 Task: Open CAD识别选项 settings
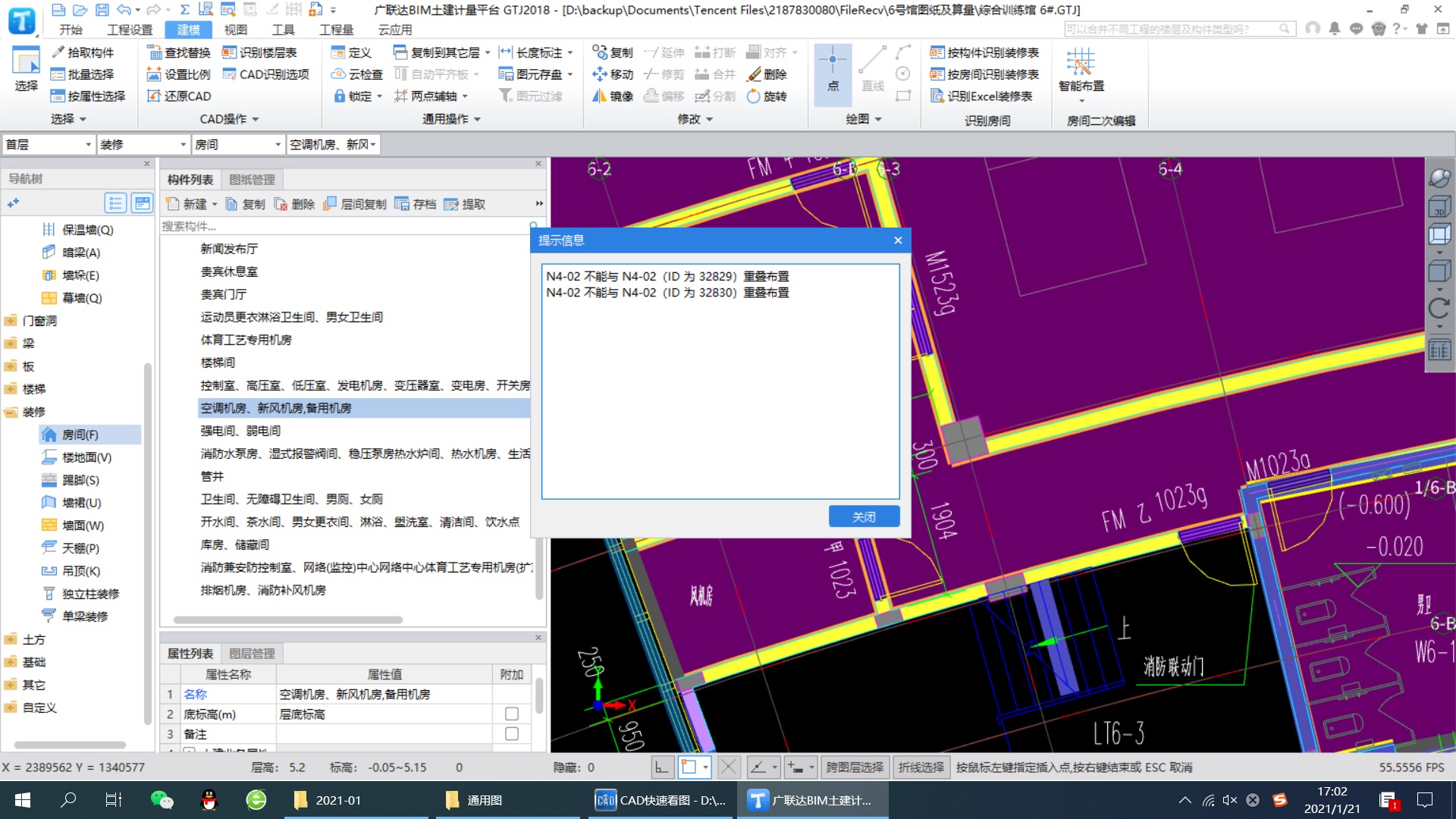pyautogui.click(x=266, y=74)
